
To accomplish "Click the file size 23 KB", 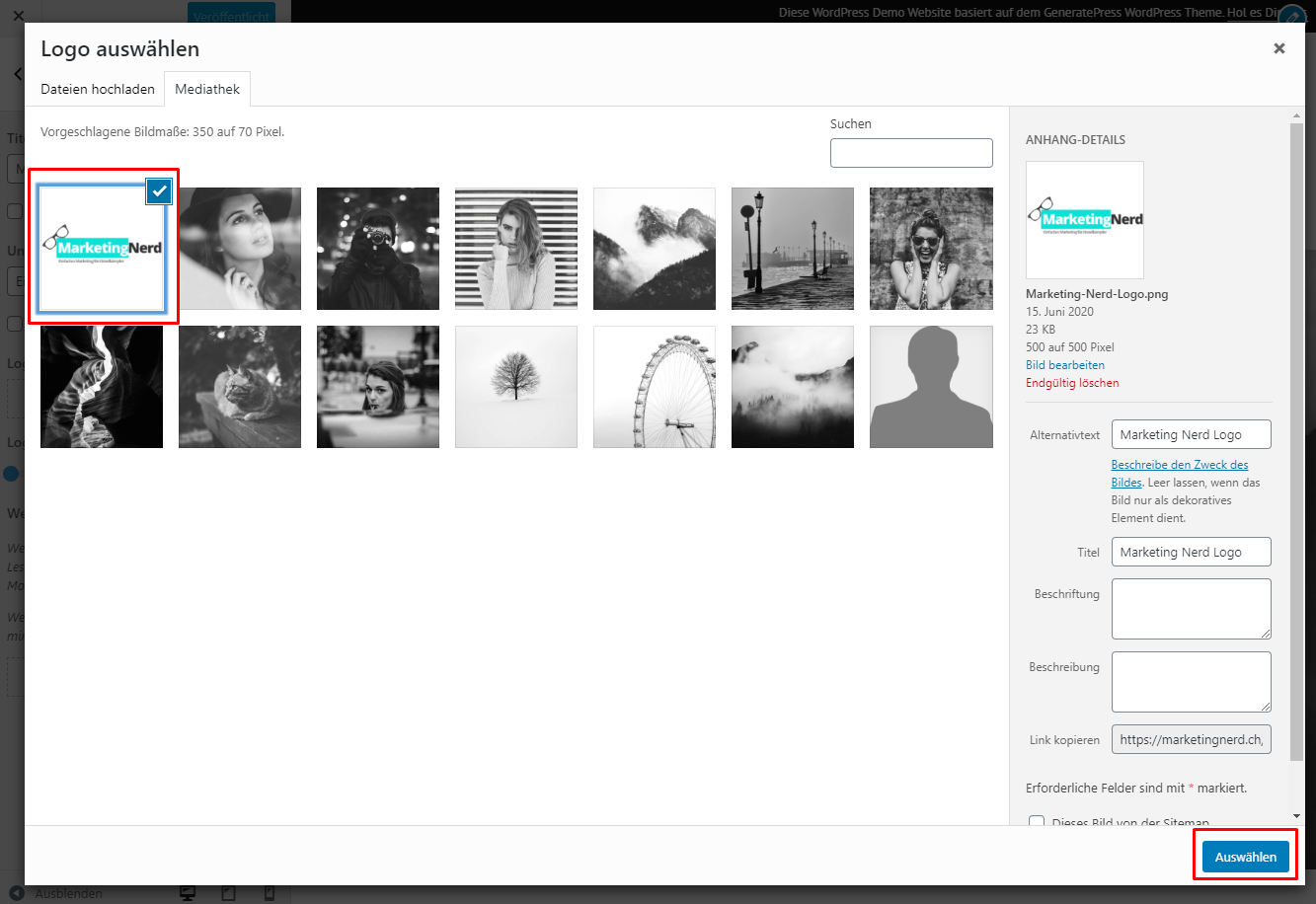I will tap(1042, 330).
